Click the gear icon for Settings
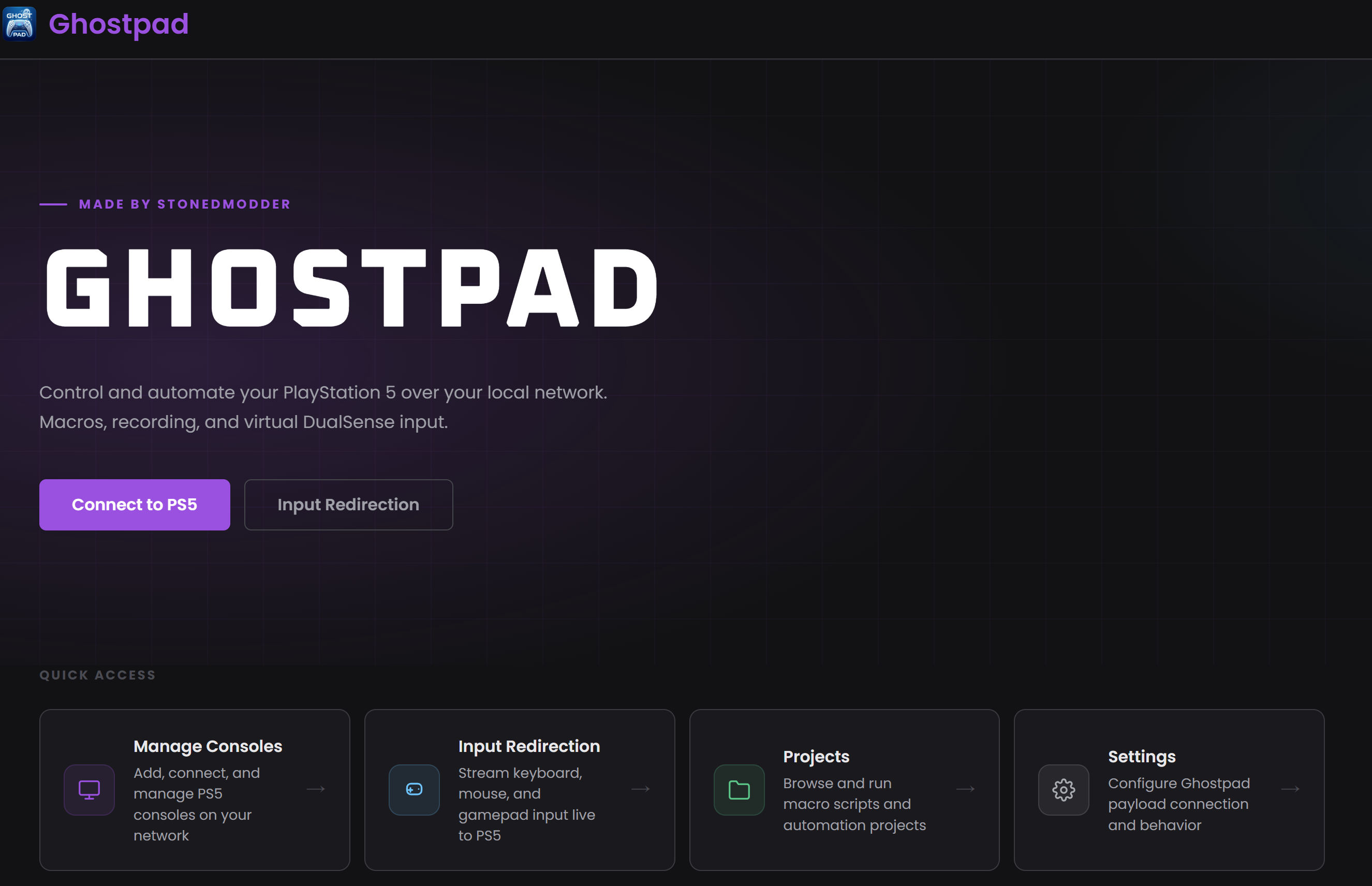Viewport: 1372px width, 886px height. coord(1064,789)
